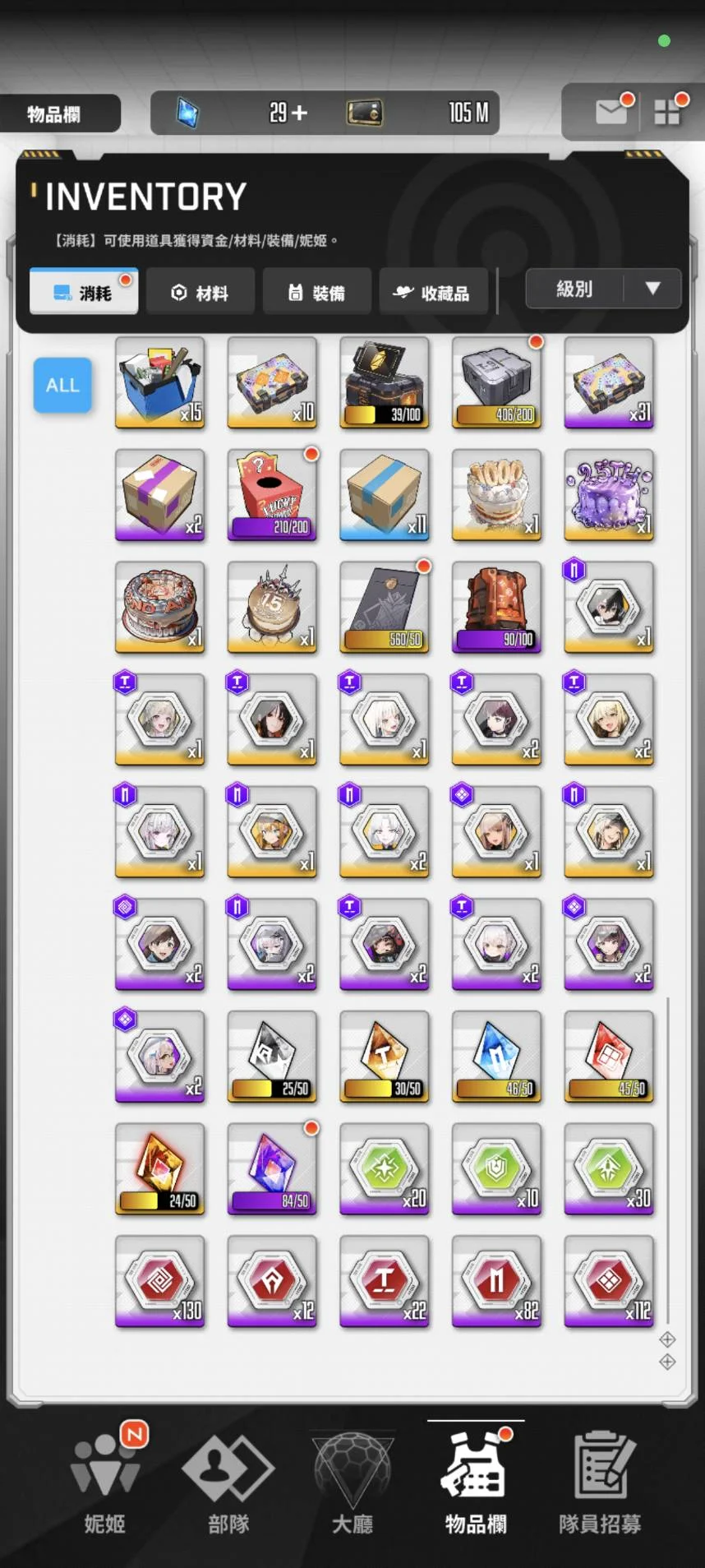
Task: Select the blue supply crate x15
Action: pos(160,382)
